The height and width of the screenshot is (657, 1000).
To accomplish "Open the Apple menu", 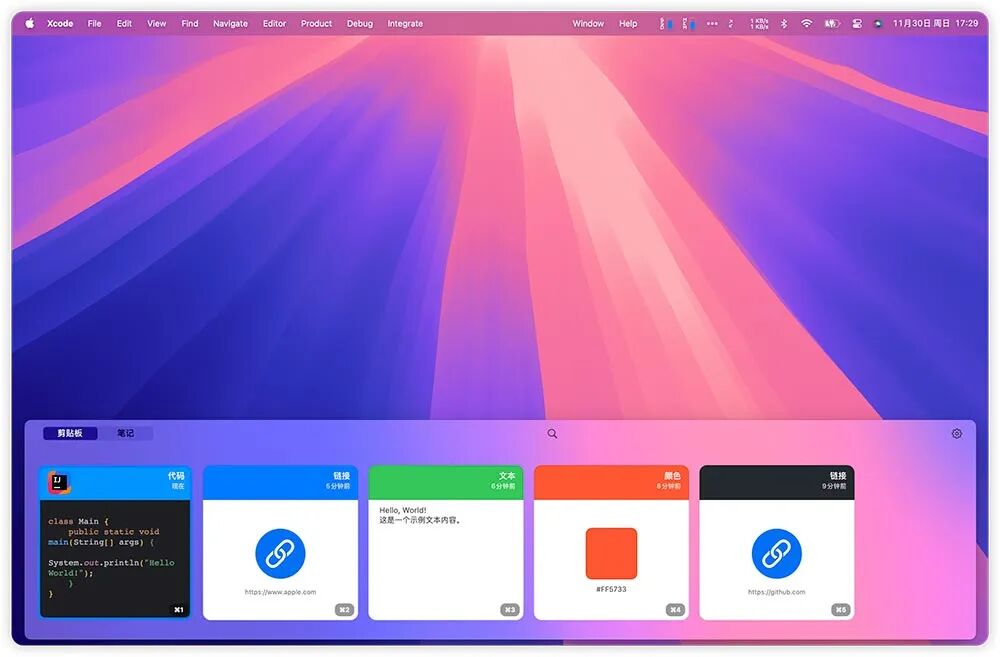I will click(x=29, y=23).
